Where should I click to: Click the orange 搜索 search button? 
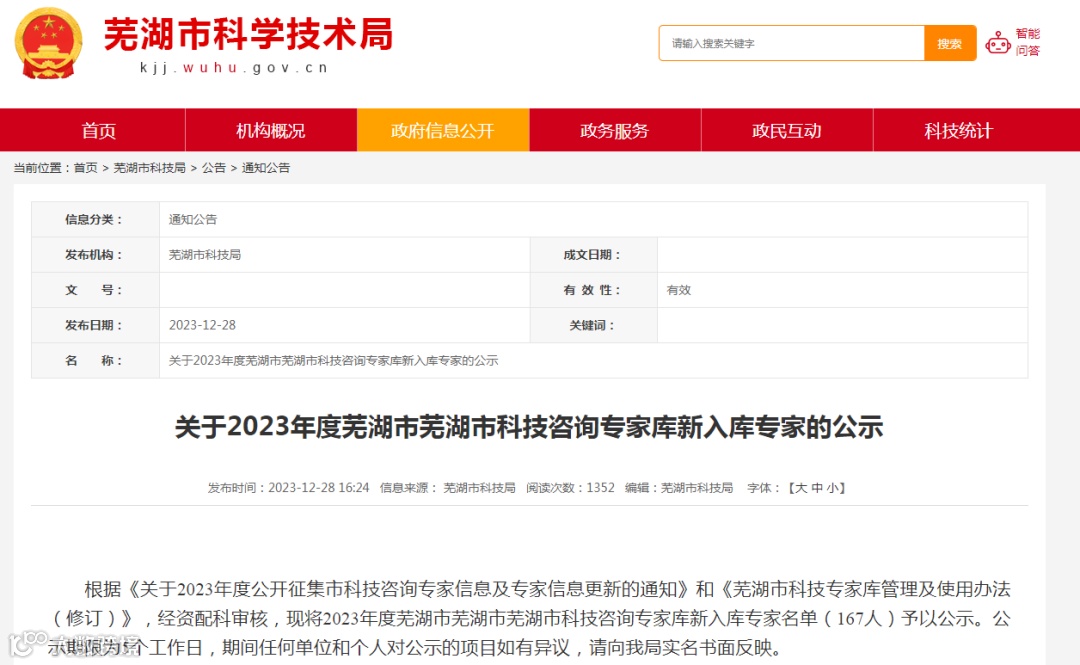(950, 43)
